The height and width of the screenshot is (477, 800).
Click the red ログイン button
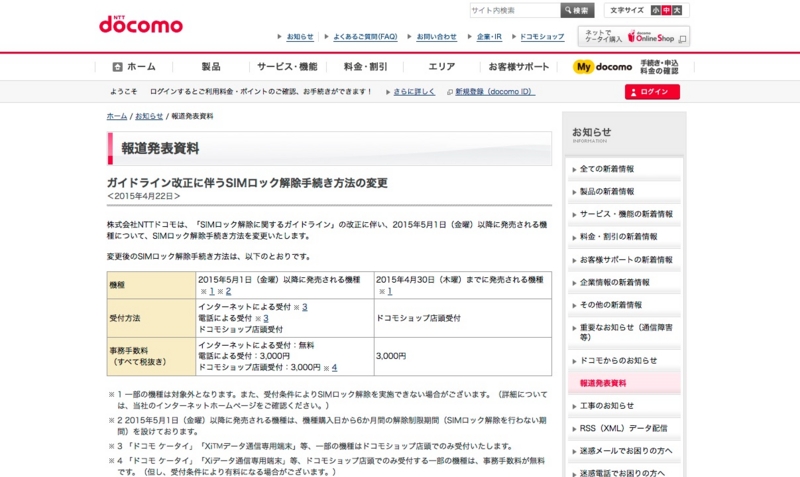[652, 92]
